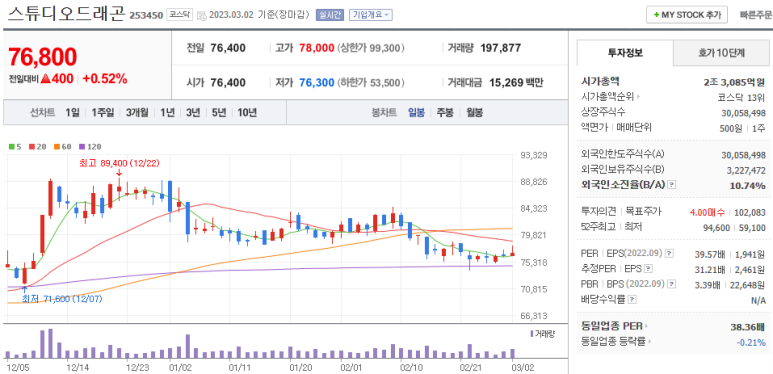
Task: Click the MY STOCK 추가 button
Action: [x=687, y=15]
